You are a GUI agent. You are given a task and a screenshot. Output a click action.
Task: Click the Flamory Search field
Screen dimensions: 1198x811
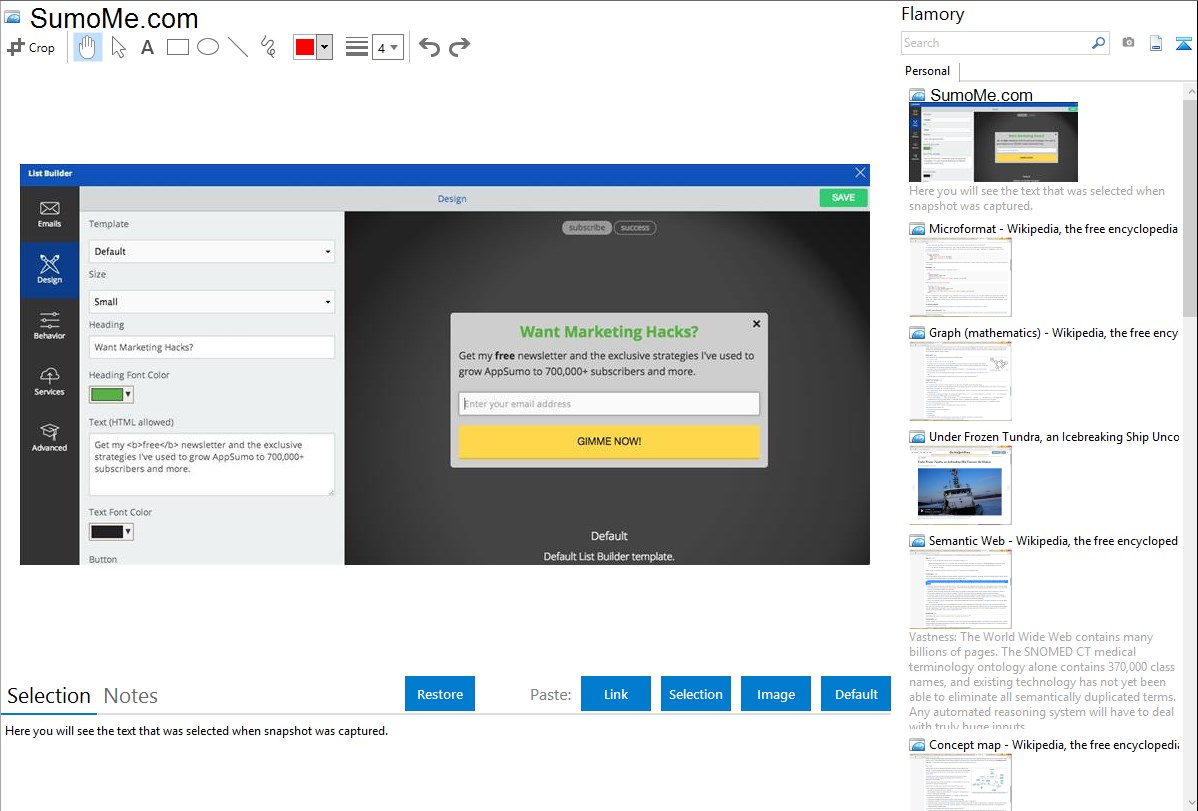(x=995, y=43)
